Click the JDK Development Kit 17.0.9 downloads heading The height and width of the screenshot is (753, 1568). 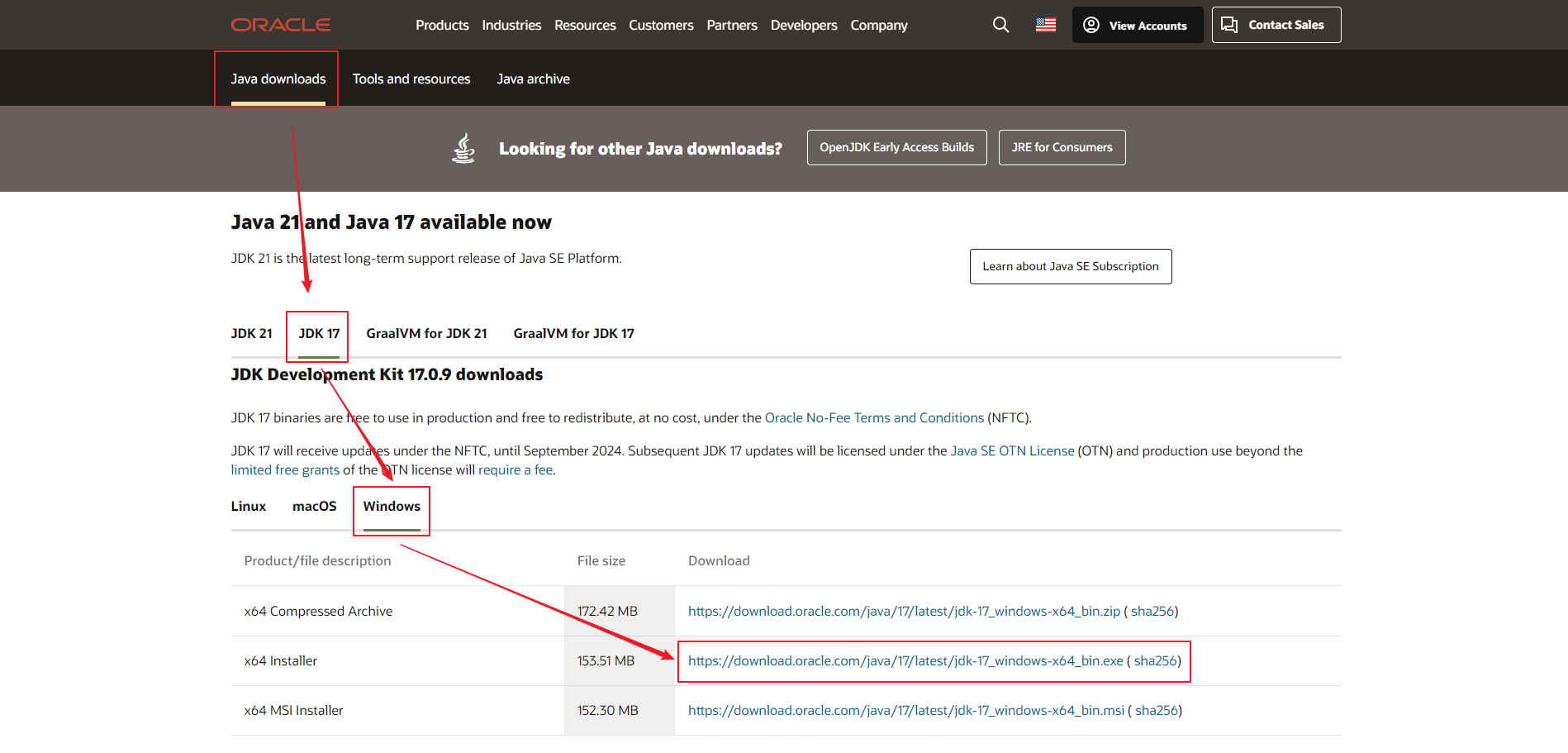point(387,374)
